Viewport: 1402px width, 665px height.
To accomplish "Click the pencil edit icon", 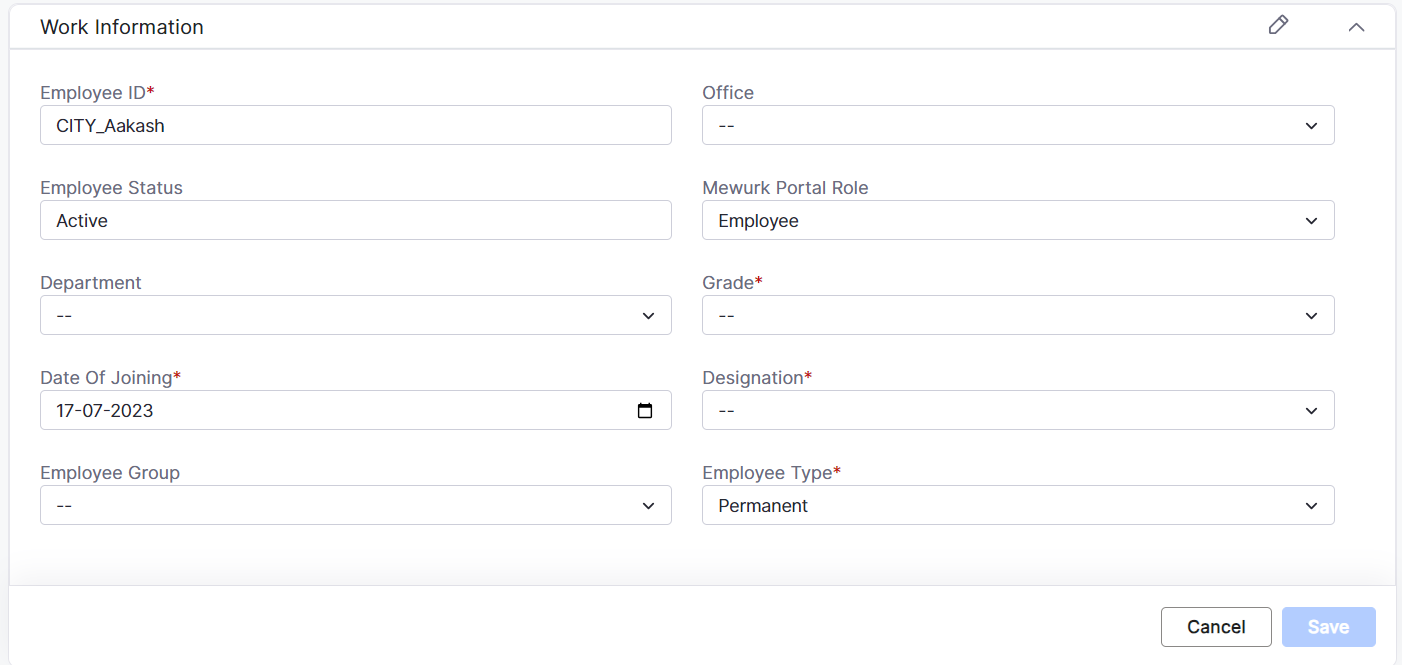I will tap(1278, 26).
